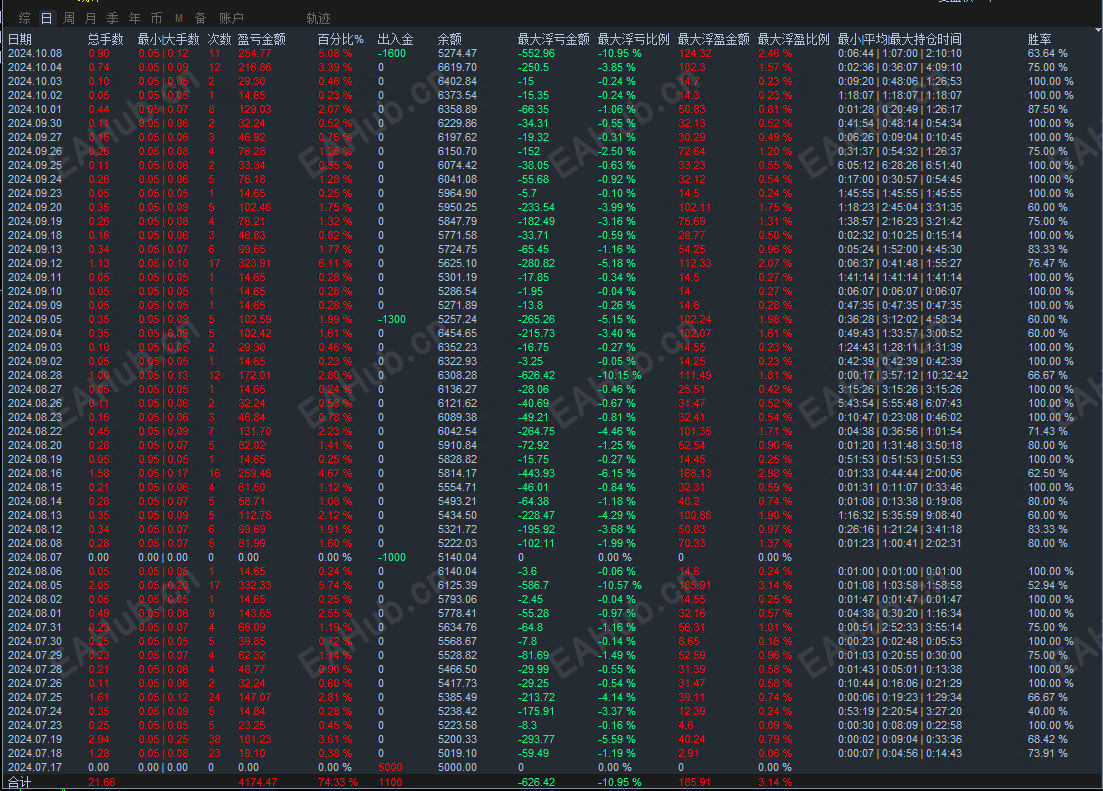Switch to the 账户 account tab

point(231,18)
